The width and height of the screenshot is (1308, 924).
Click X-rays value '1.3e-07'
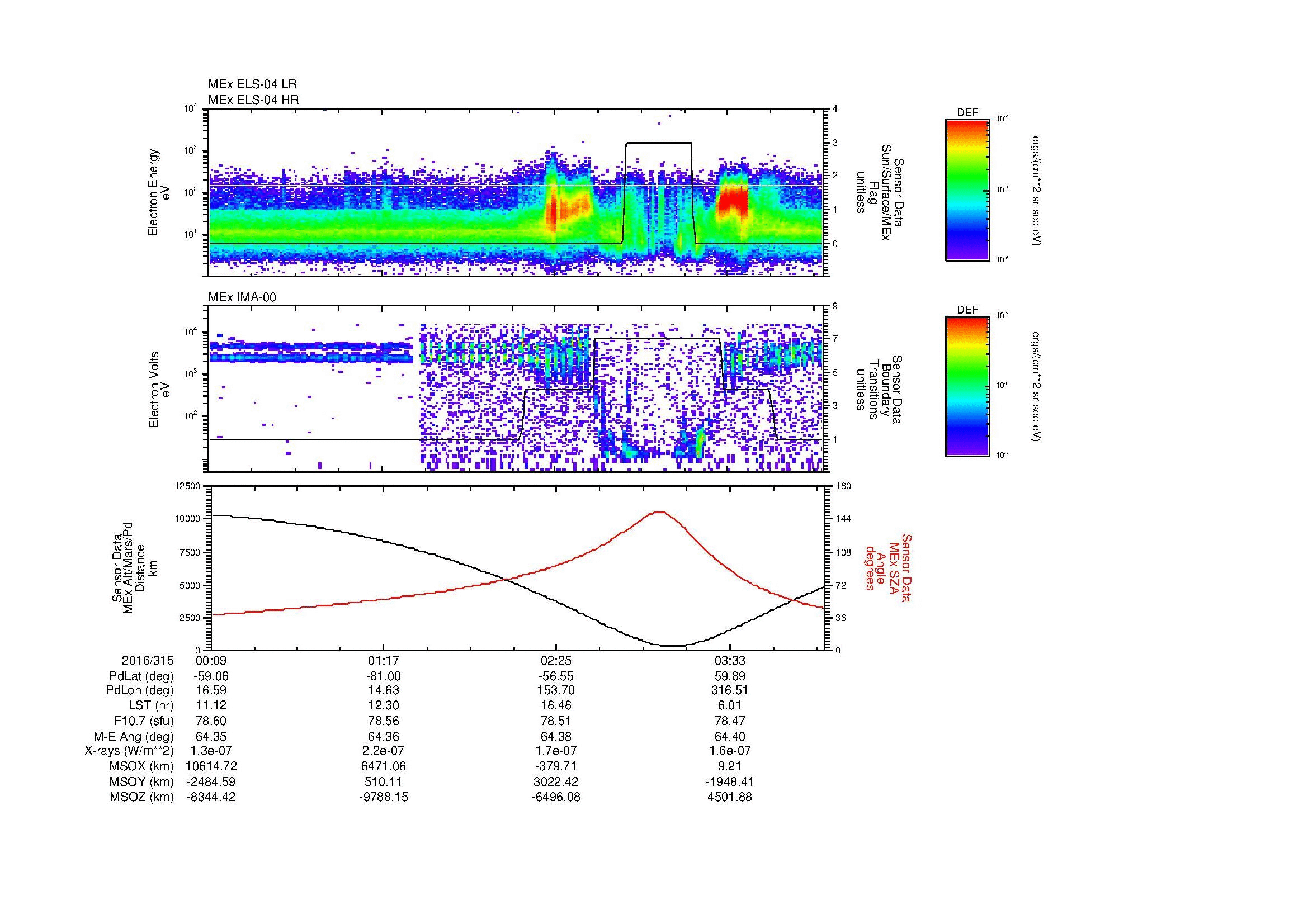tap(211, 751)
